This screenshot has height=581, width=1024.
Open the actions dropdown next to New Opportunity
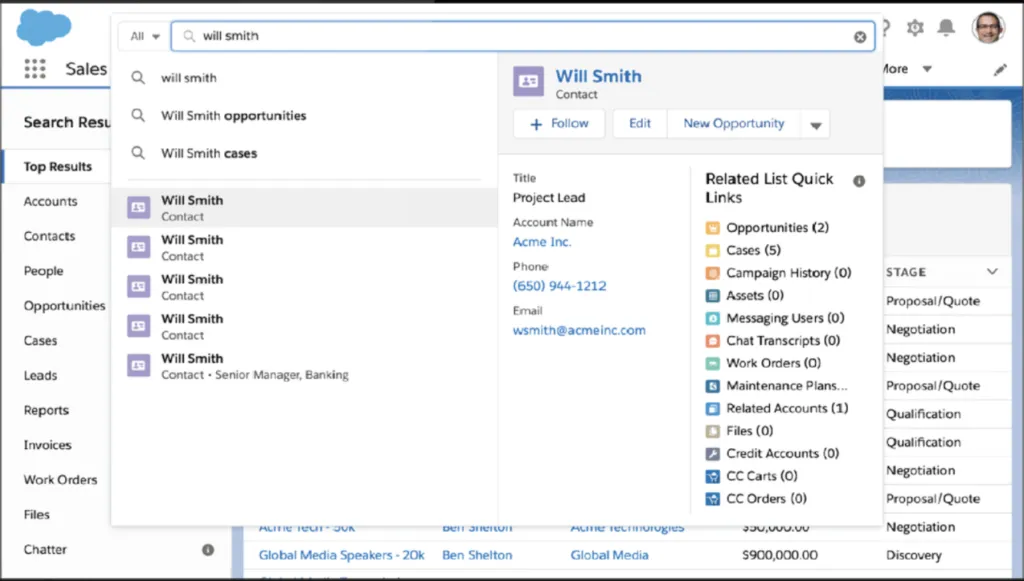[x=816, y=124]
